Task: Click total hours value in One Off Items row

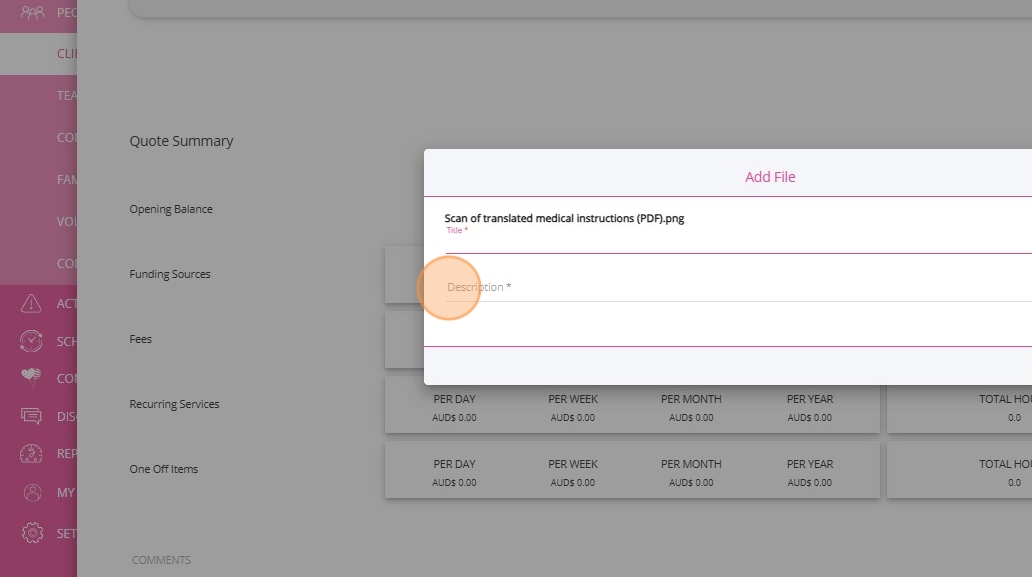Action: 1014,483
